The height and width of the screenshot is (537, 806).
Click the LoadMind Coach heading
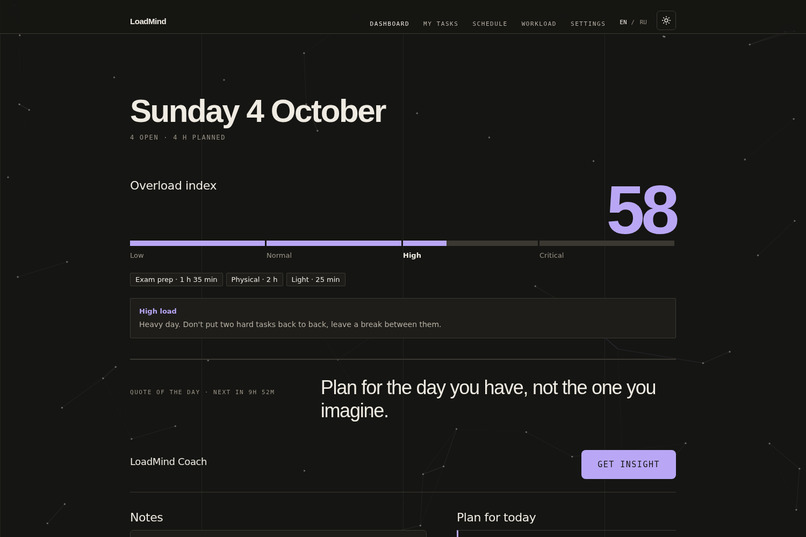click(169, 462)
